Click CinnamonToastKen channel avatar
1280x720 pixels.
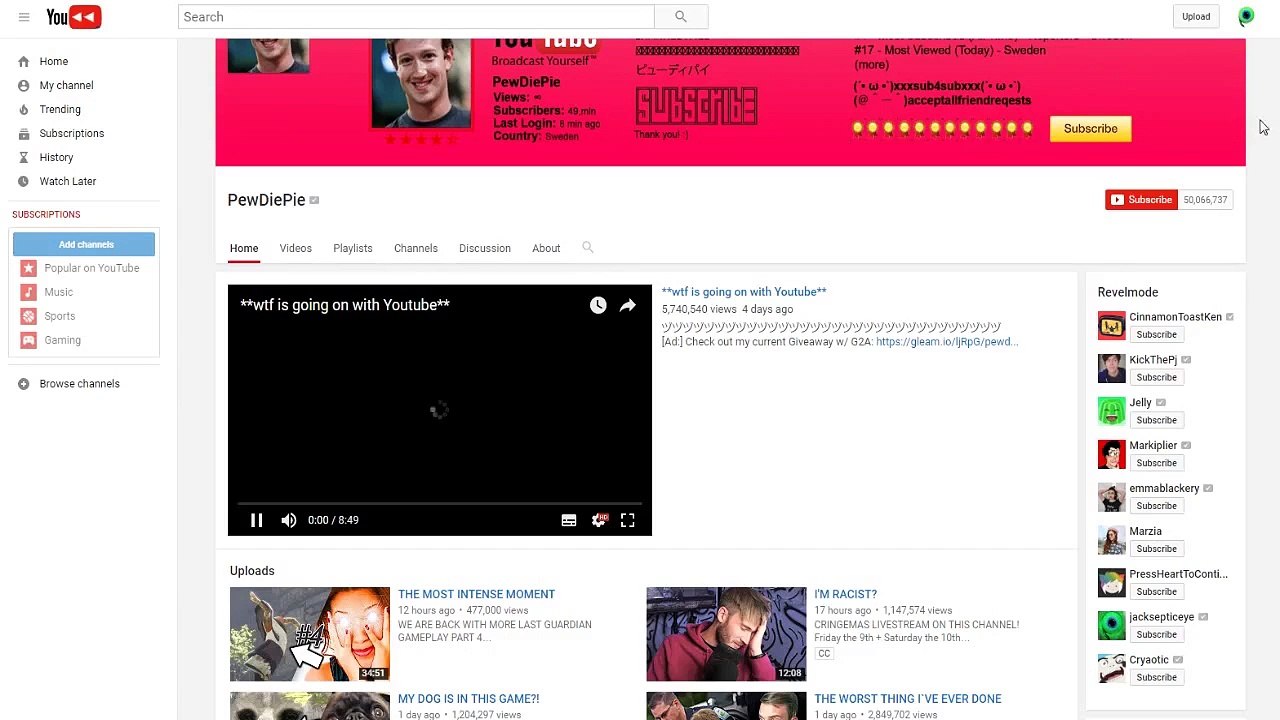click(1112, 326)
